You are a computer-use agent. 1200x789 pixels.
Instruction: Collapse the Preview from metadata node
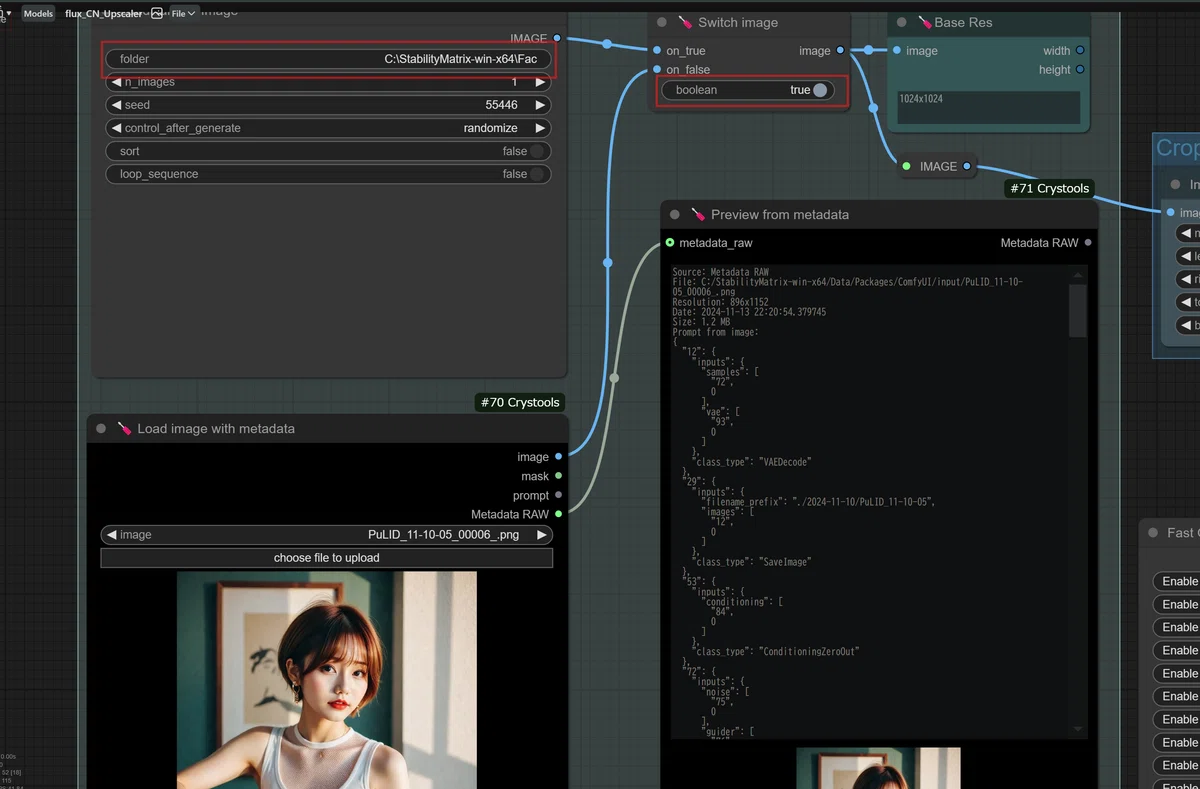point(675,214)
